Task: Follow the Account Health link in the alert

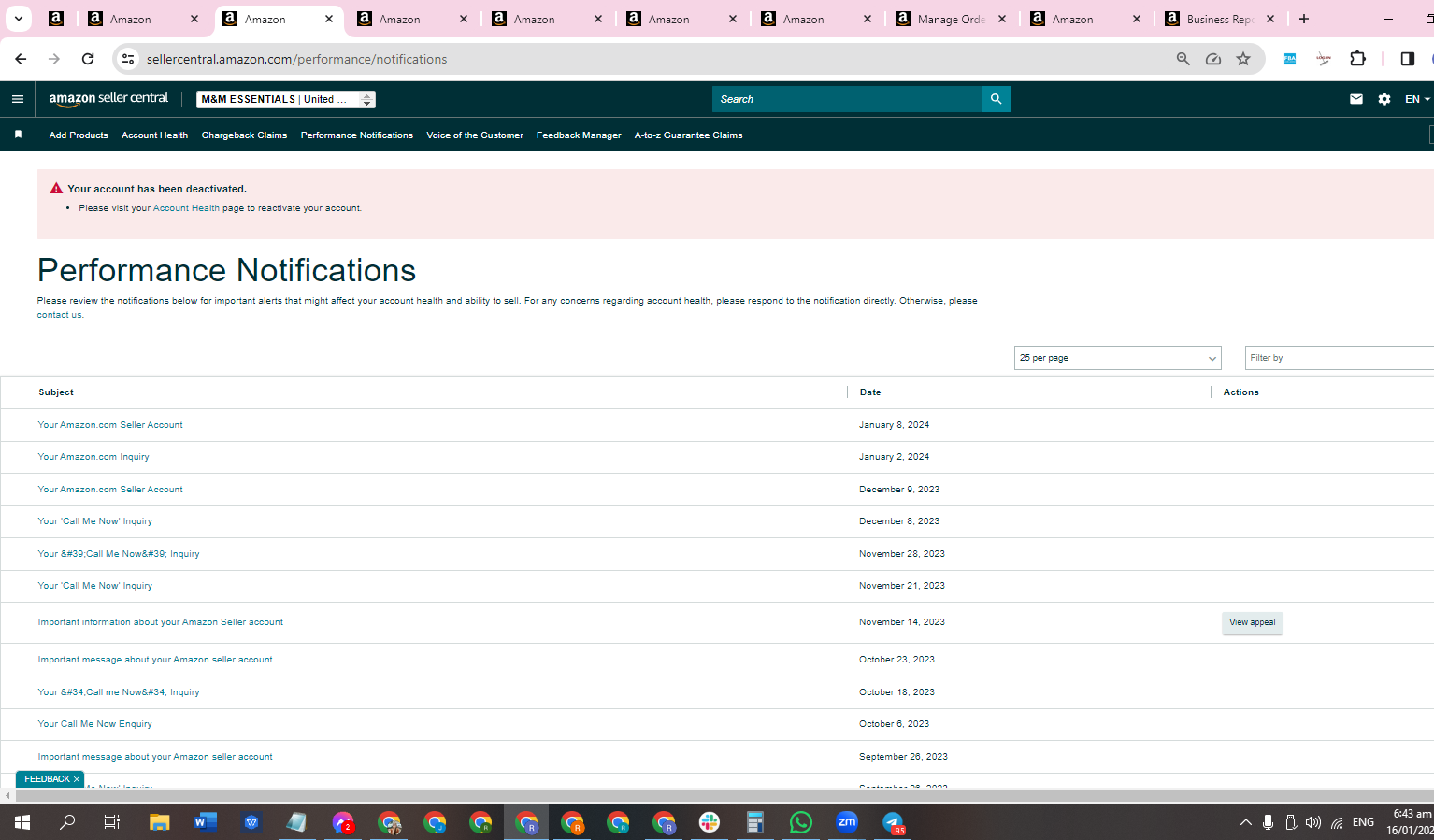Action: (186, 208)
